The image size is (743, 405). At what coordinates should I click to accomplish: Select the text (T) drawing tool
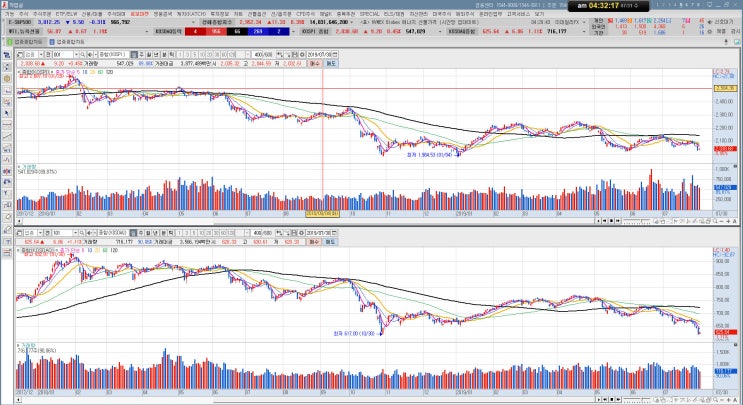(7, 241)
